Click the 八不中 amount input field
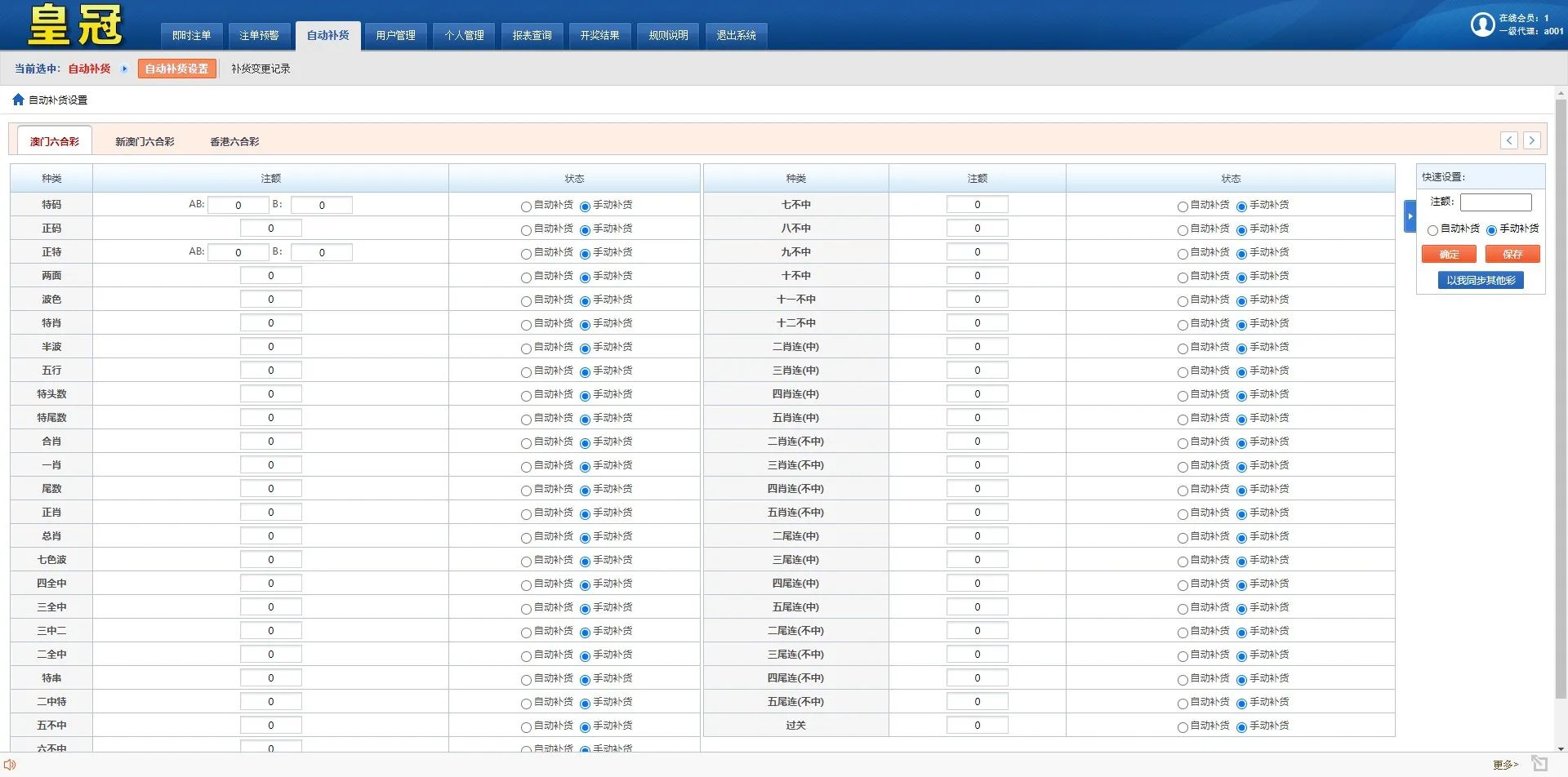The width and height of the screenshot is (1568, 777). [x=978, y=229]
